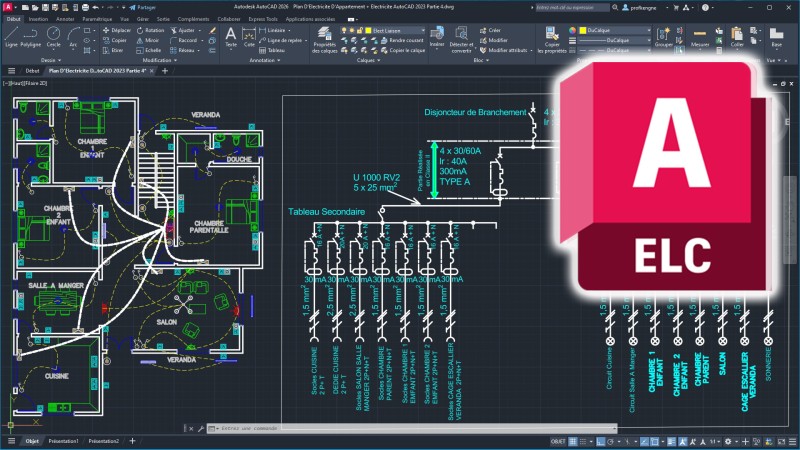Image resolution: width=800 pixels, height=450 pixels.
Task: Click the Grouper tool
Action: [663, 37]
